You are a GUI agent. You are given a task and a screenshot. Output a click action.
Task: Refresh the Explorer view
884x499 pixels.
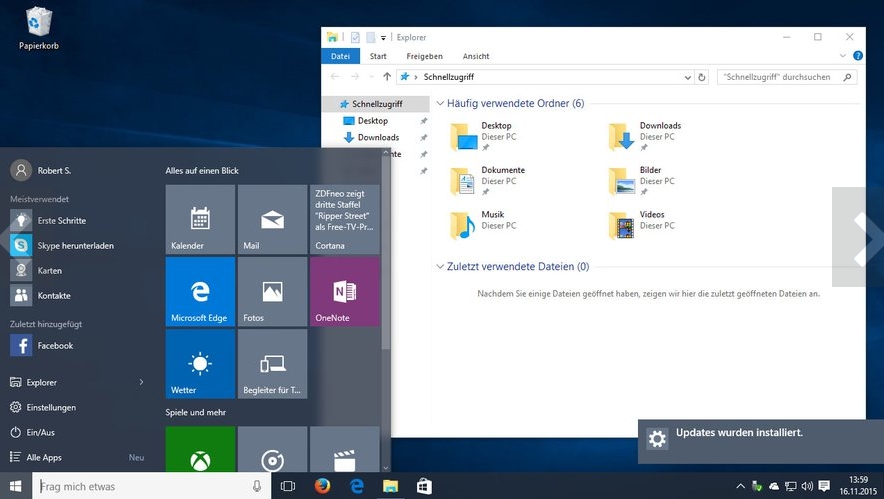click(x=702, y=77)
